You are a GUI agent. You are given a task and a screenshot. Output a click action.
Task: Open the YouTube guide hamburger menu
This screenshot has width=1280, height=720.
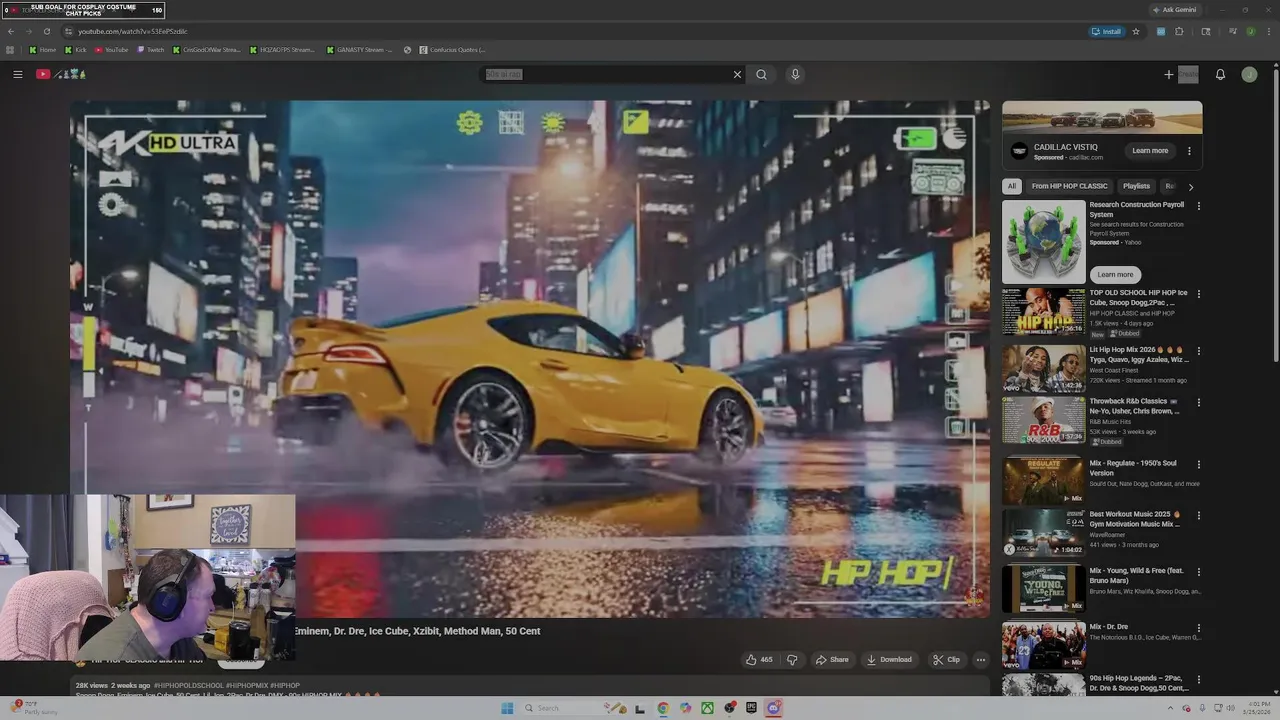(x=17, y=74)
